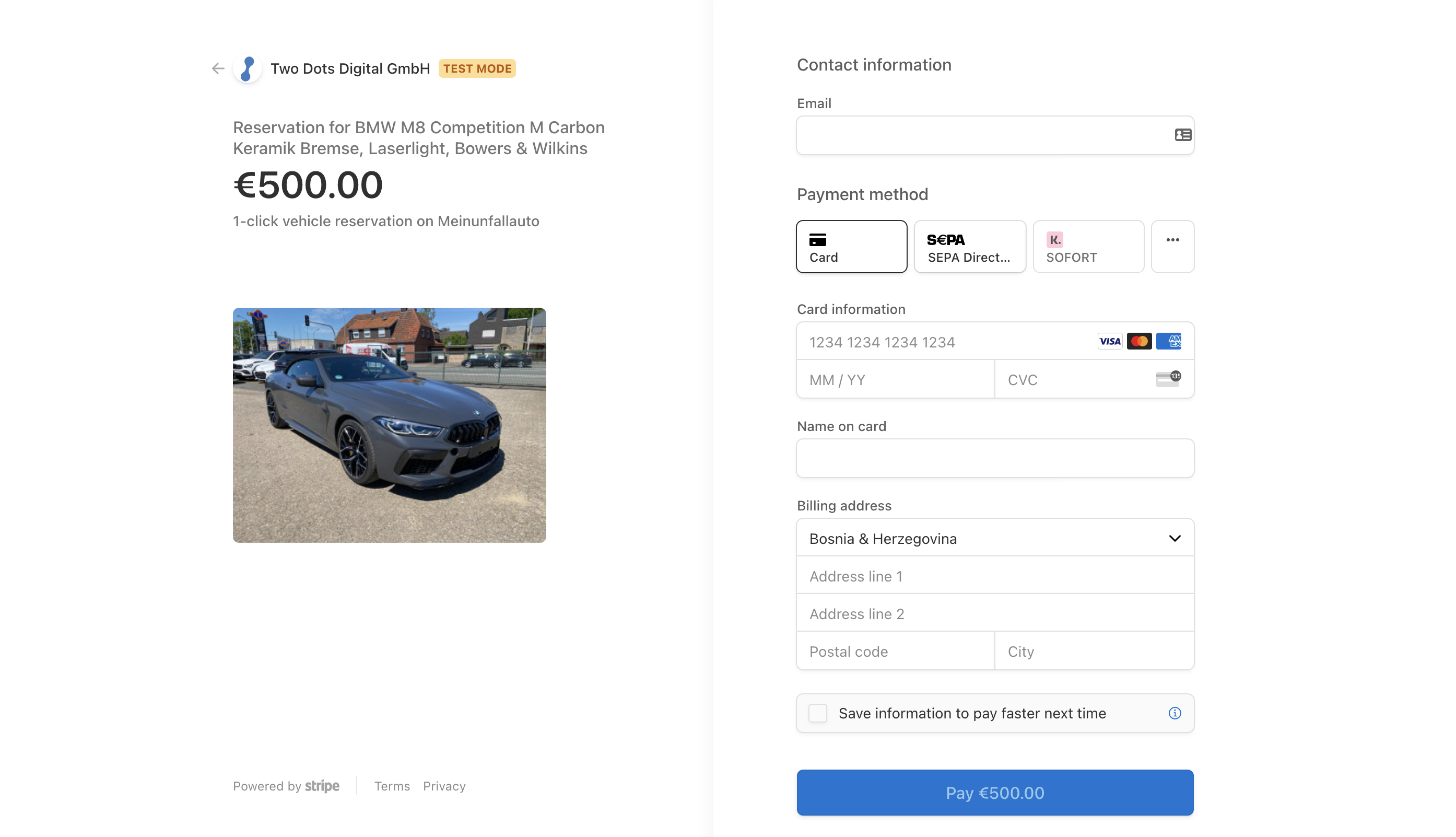Screen dimensions: 1456x837
Task: Expand more payment methods with ellipsis
Action: [1172, 246]
